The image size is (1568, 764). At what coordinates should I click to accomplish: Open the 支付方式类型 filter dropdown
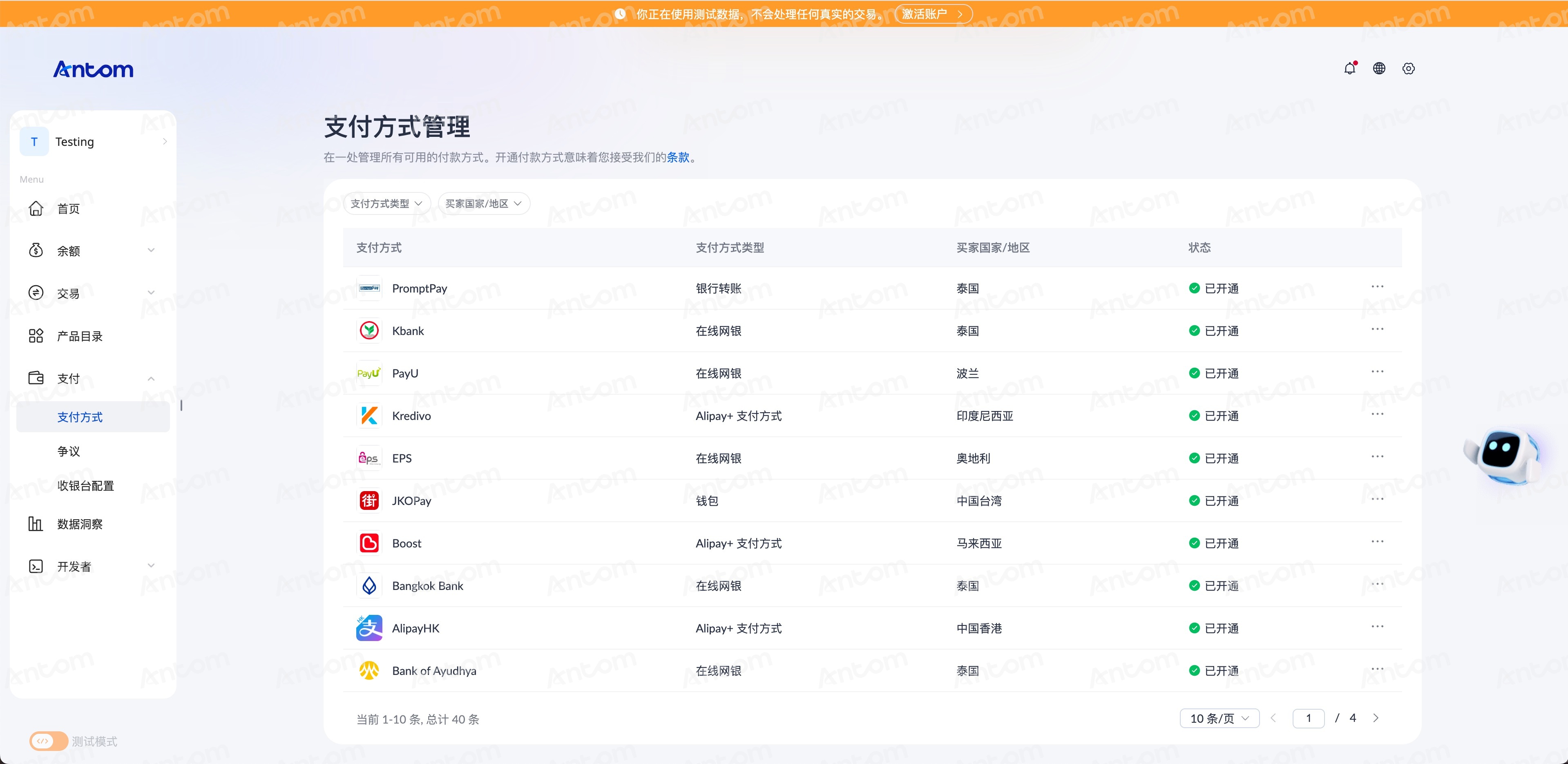(386, 203)
